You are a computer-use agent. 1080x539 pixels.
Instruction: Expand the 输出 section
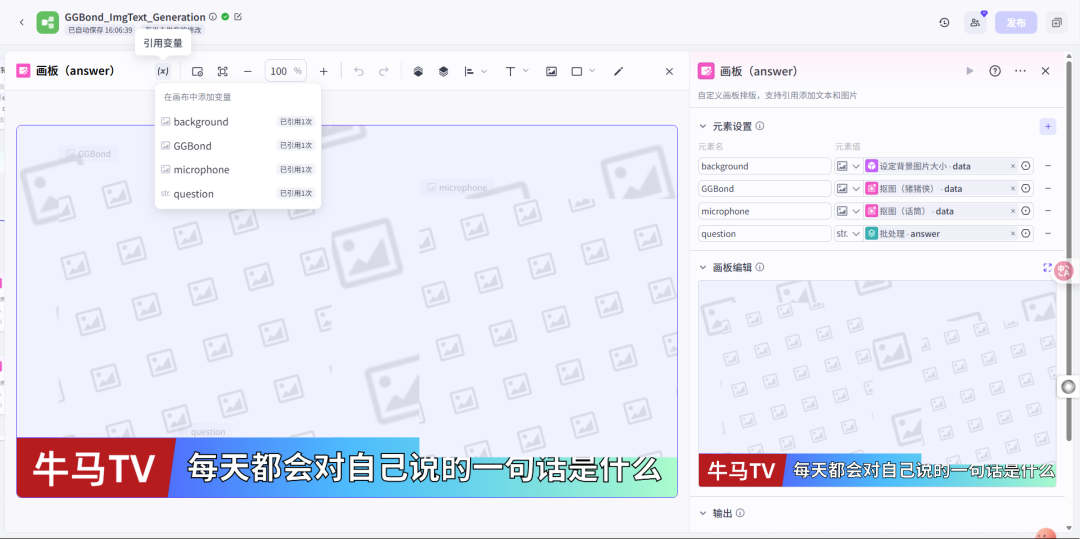(703, 513)
